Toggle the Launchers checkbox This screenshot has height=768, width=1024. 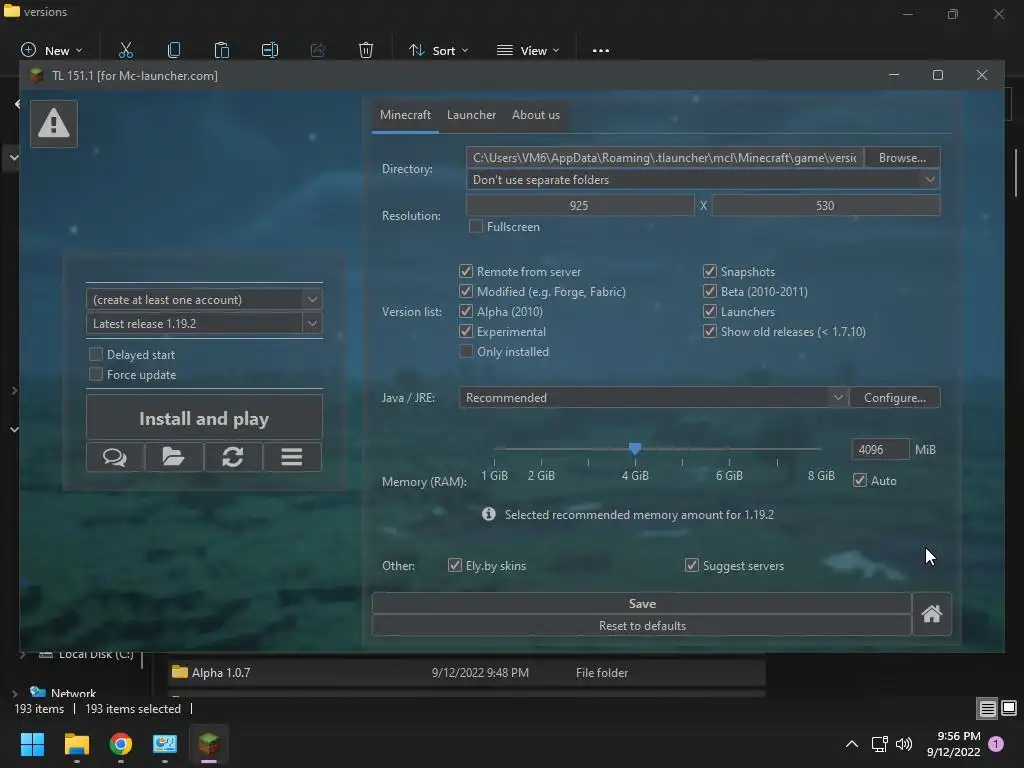pyautogui.click(x=709, y=312)
